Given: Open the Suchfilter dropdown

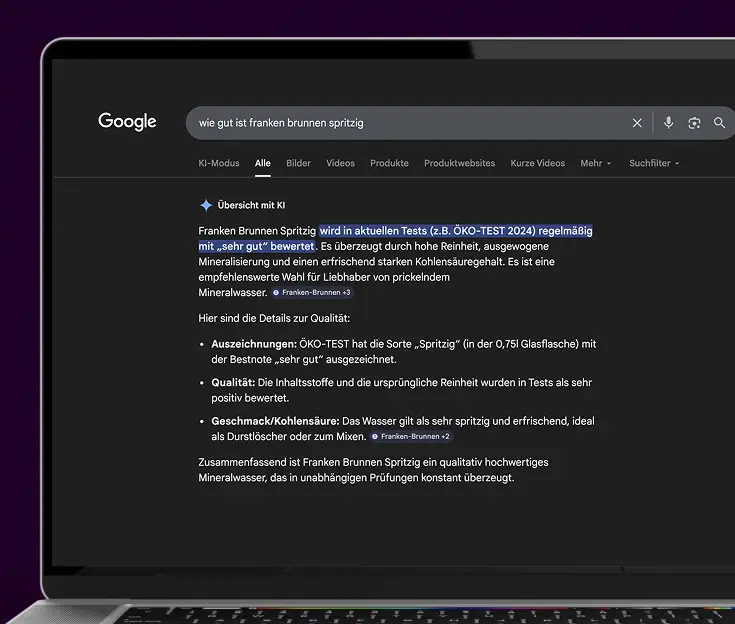Looking at the screenshot, I should click(654, 163).
